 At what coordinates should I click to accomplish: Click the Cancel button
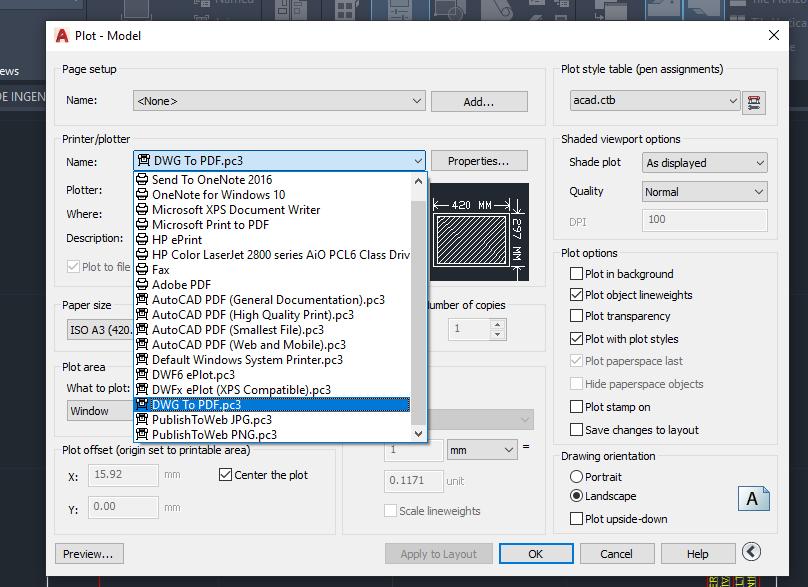[617, 554]
